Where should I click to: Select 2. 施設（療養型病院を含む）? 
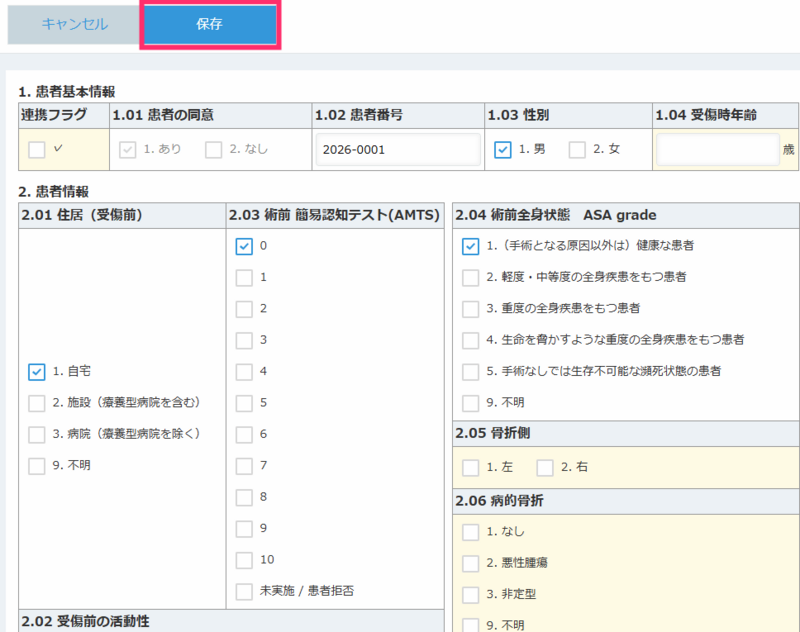point(37,403)
